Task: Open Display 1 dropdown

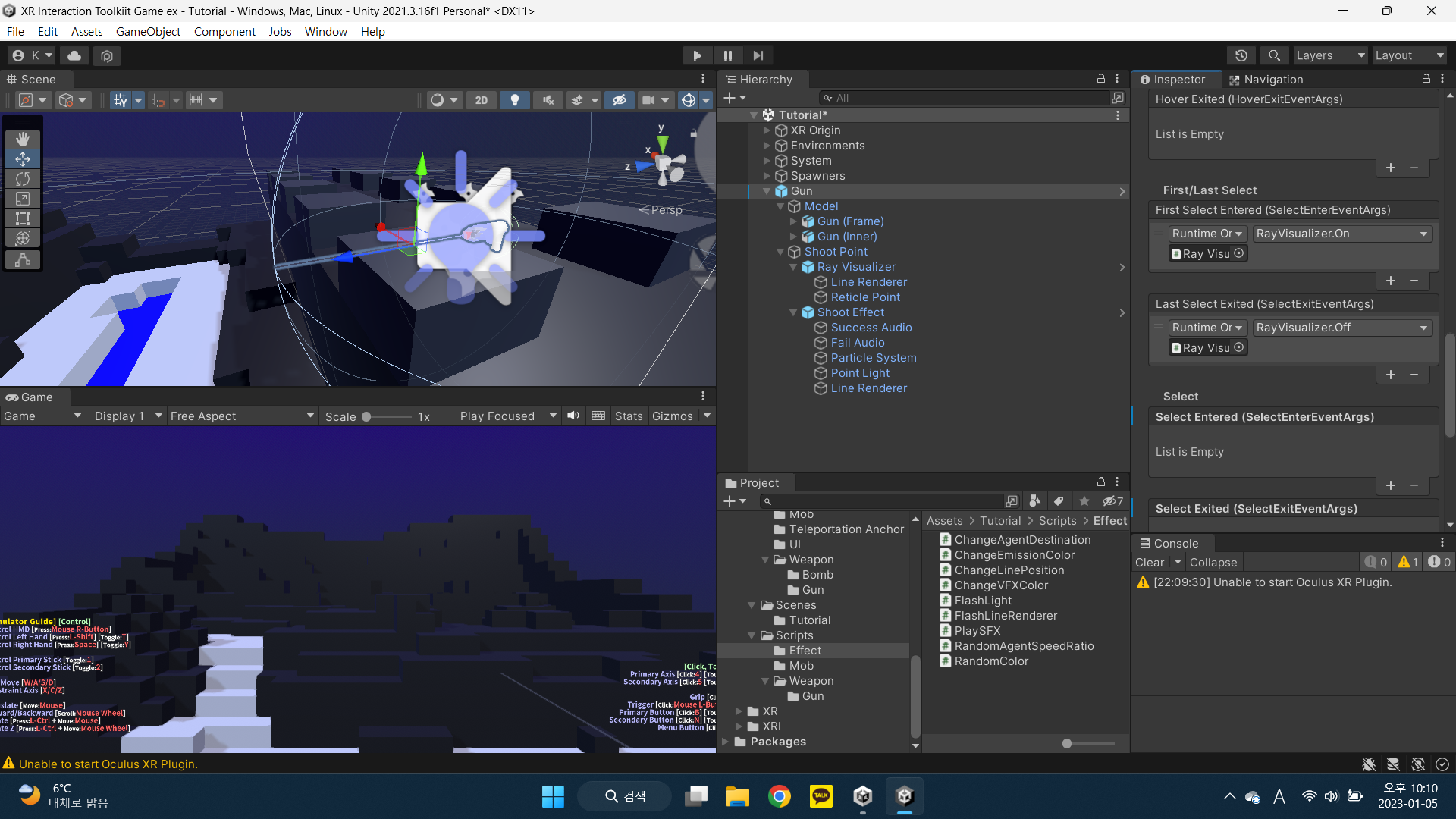Action: 127,416
